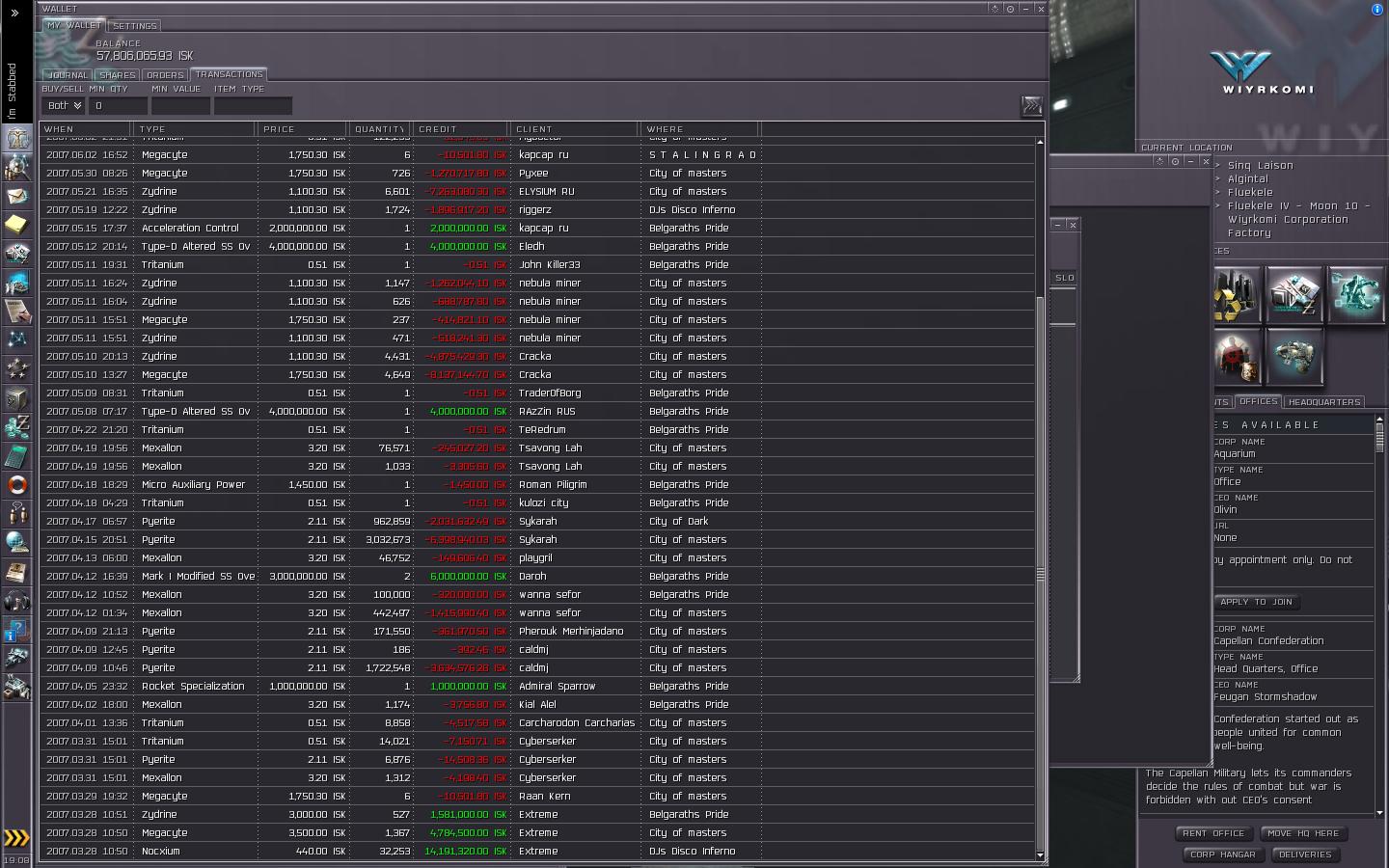Click the Sinq Laison location link

click(1260, 165)
